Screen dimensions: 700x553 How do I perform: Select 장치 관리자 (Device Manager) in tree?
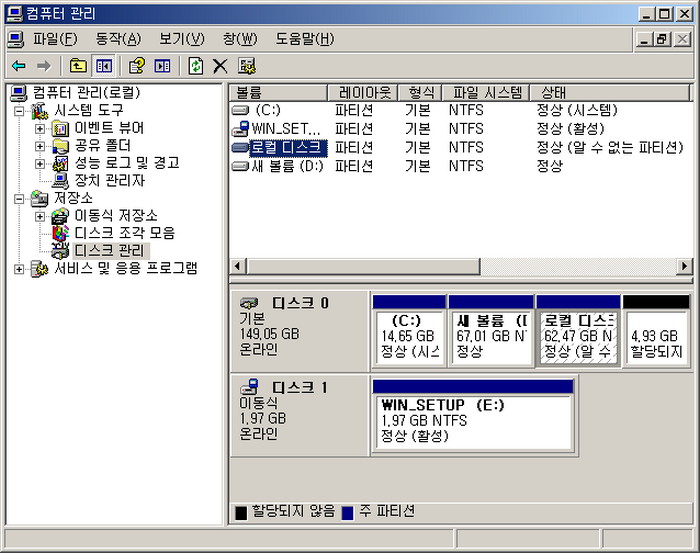109,181
